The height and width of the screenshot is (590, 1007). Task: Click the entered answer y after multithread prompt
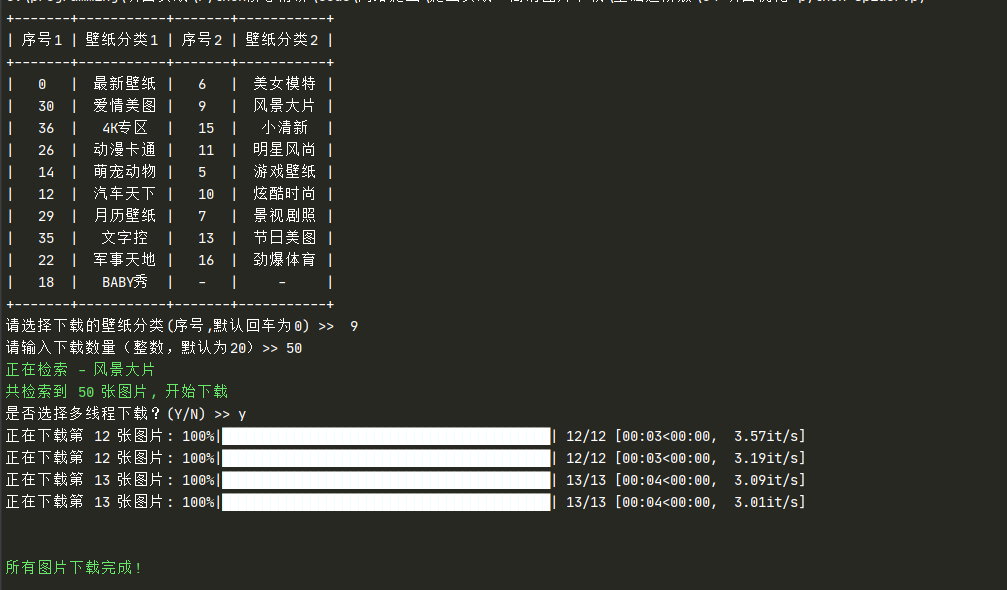coord(242,415)
